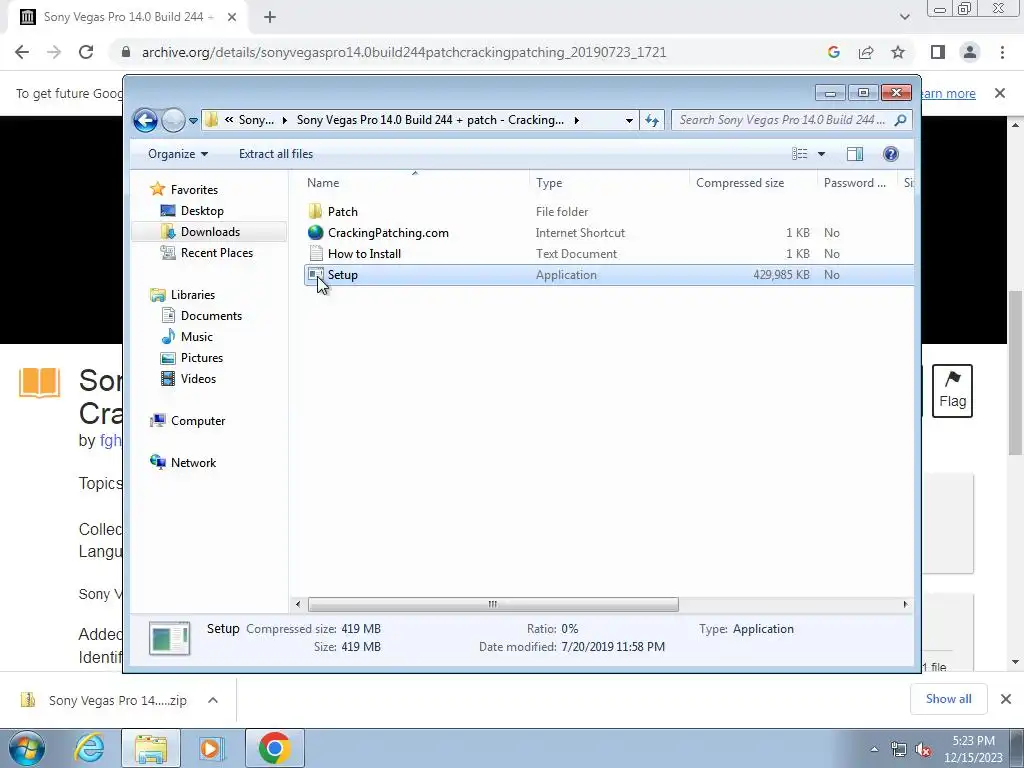The height and width of the screenshot is (768, 1024).
Task: Click the Explorer forward navigation arrow
Action: (x=173, y=120)
